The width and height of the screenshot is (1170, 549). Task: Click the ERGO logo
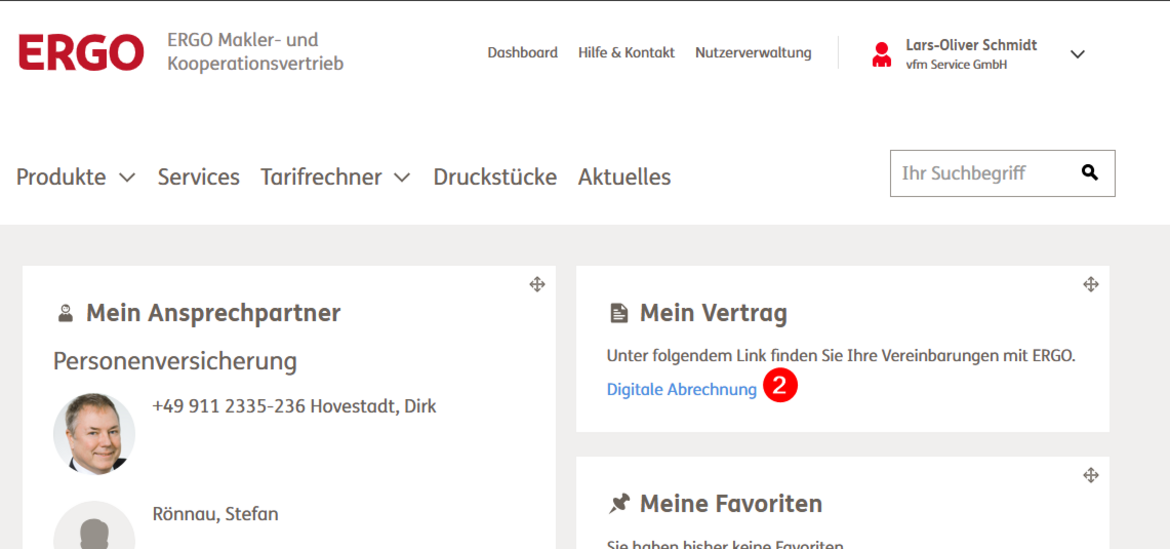81,52
